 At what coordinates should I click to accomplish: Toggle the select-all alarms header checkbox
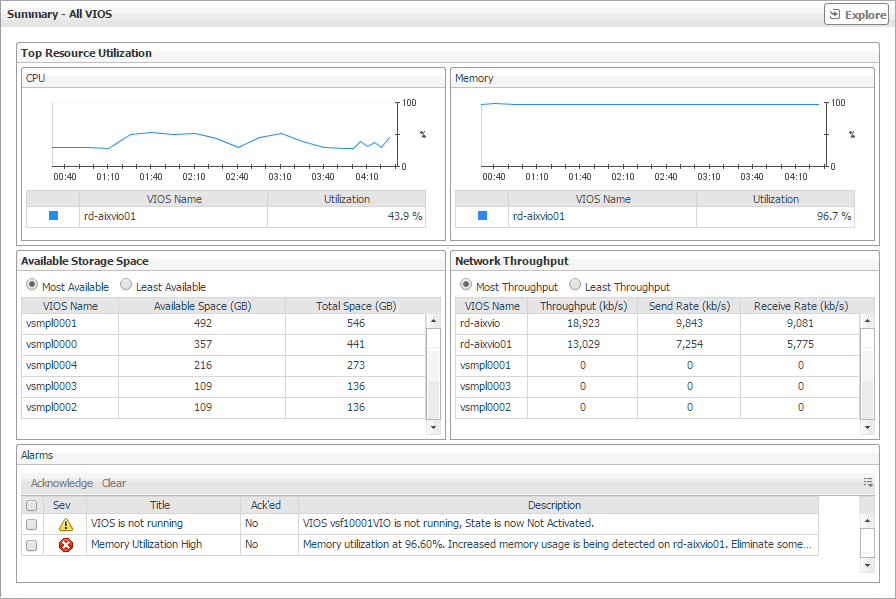[32, 506]
